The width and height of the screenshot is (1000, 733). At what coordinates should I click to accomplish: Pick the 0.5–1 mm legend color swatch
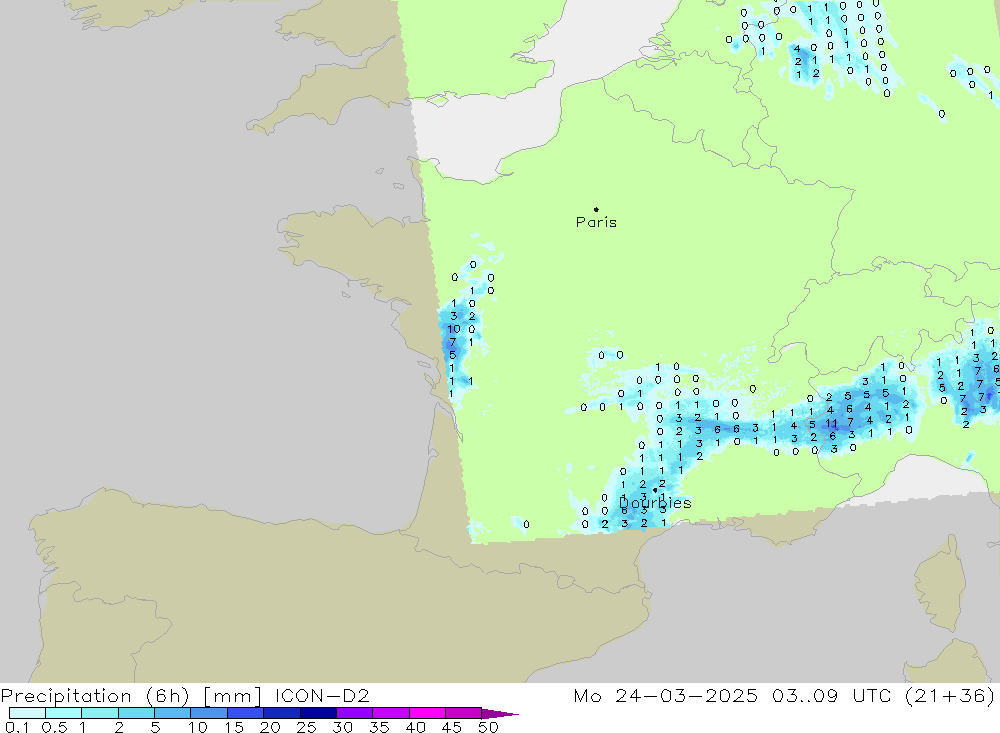(63, 713)
